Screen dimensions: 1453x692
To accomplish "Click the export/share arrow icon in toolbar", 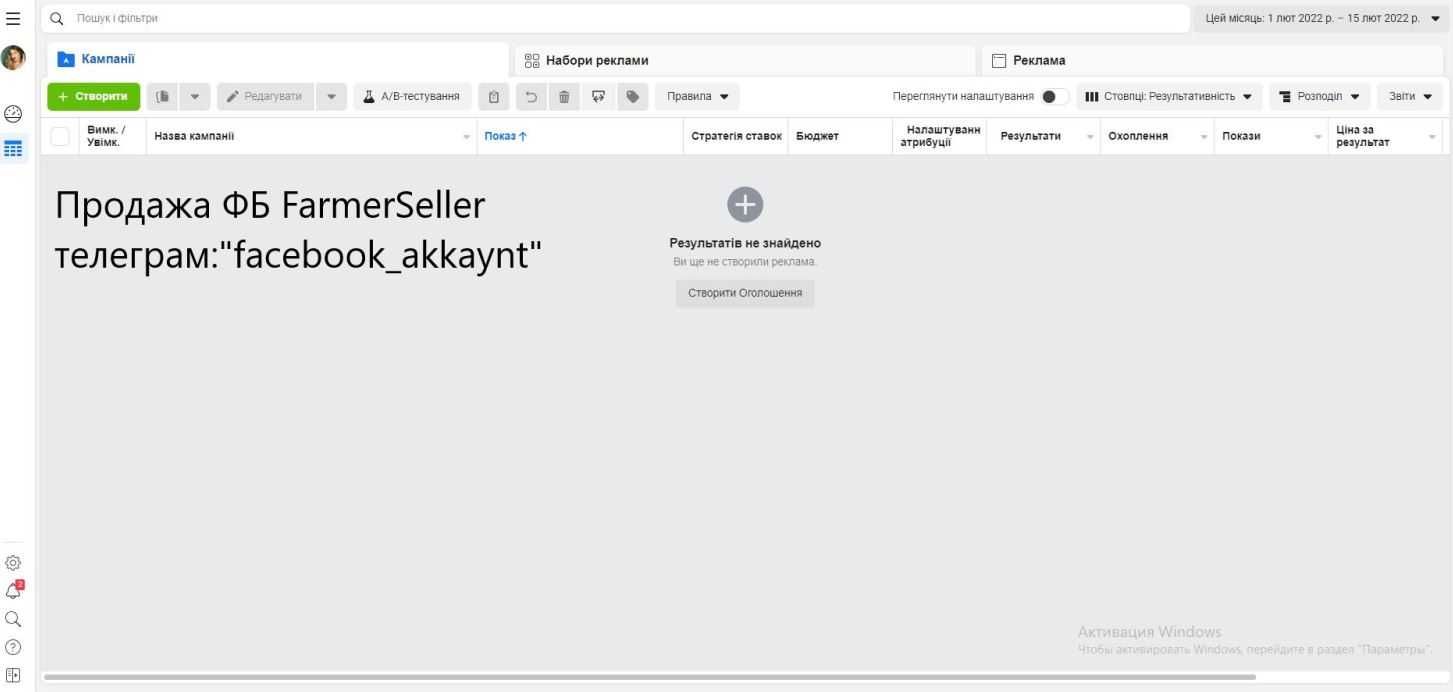I will tap(598, 96).
